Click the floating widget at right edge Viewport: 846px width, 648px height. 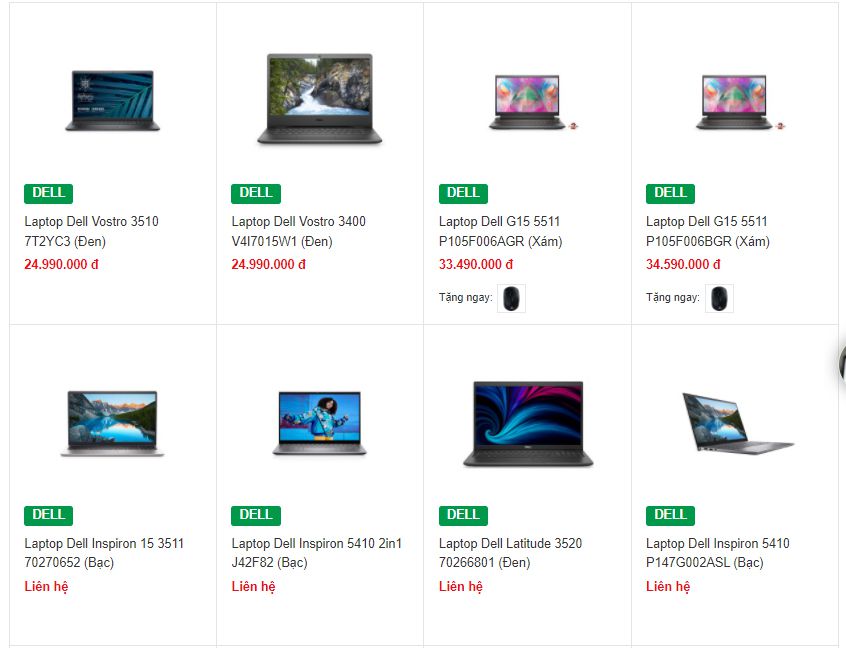842,364
